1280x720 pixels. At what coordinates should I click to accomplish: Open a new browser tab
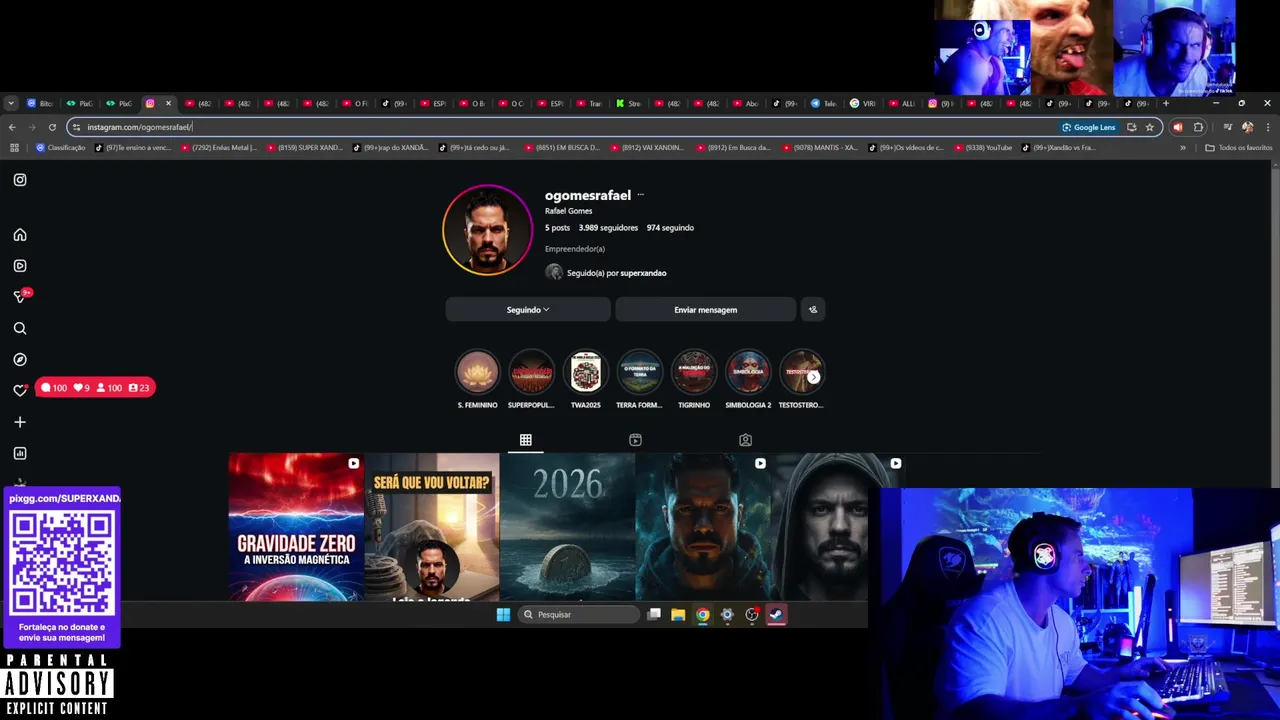tap(1165, 103)
